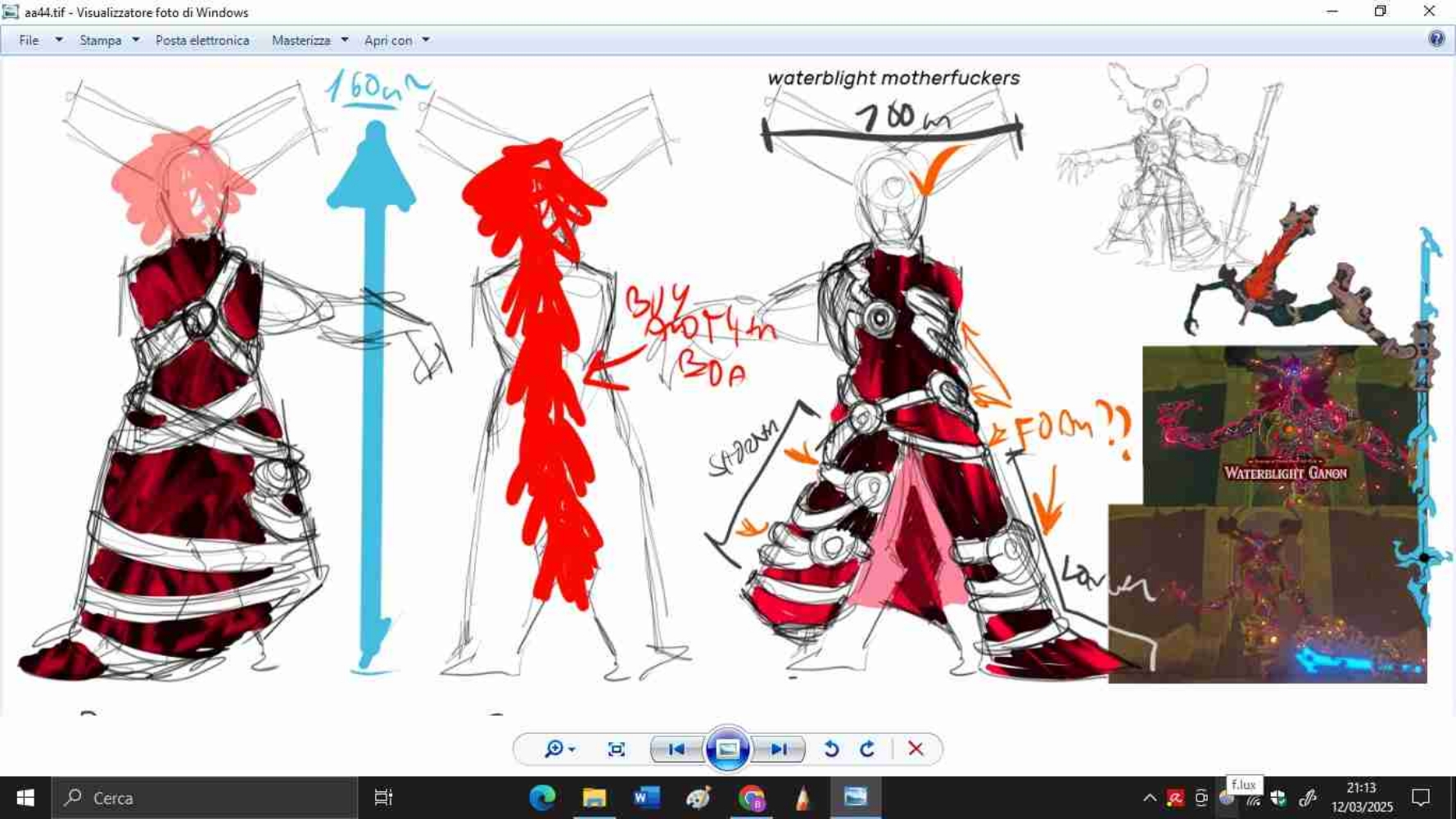Expand the File menu chevron
Image resolution: width=1456 pixels, height=819 pixels.
tap(58, 39)
